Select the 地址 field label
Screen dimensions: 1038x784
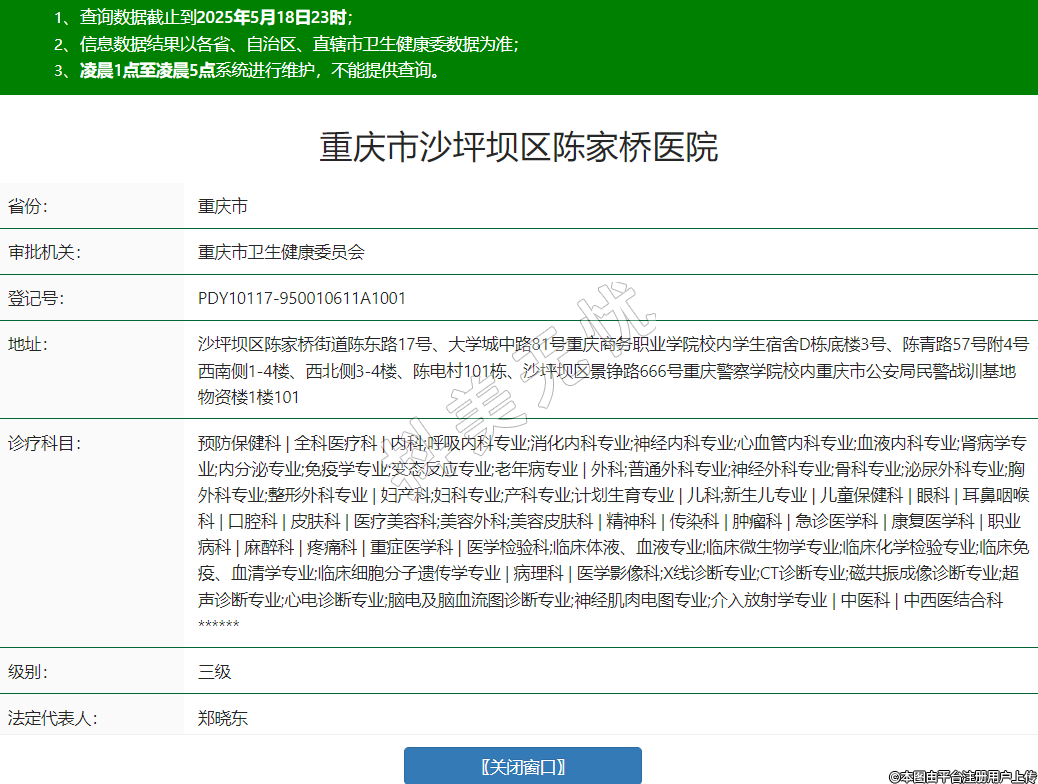click(x=28, y=344)
